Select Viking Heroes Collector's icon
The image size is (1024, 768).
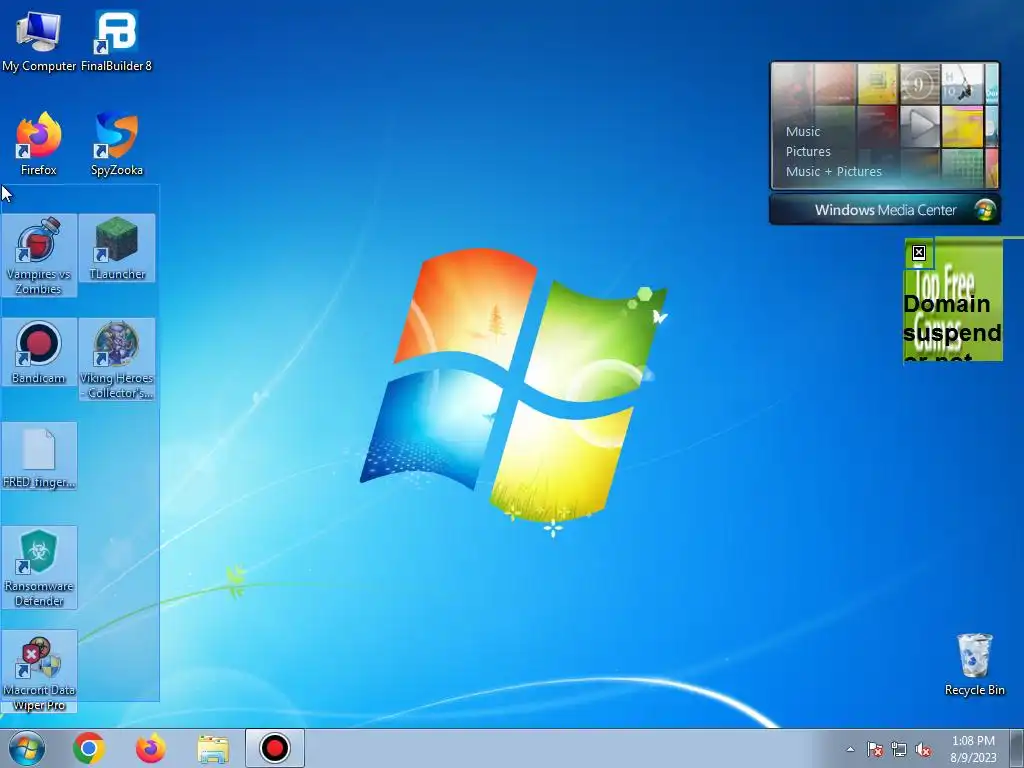(x=117, y=359)
